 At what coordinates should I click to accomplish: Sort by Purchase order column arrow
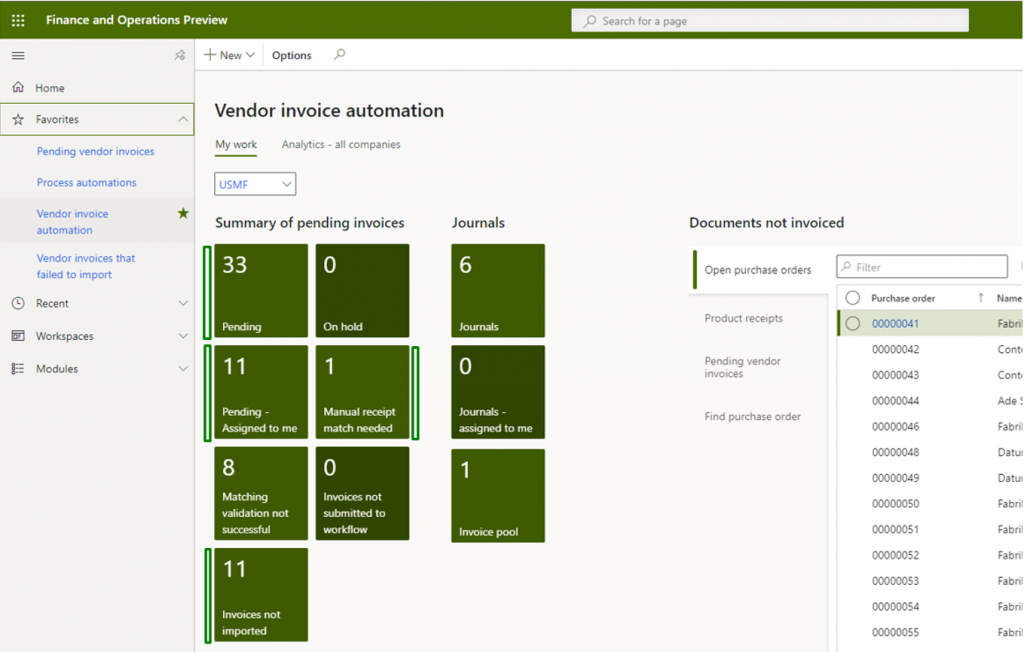981,298
